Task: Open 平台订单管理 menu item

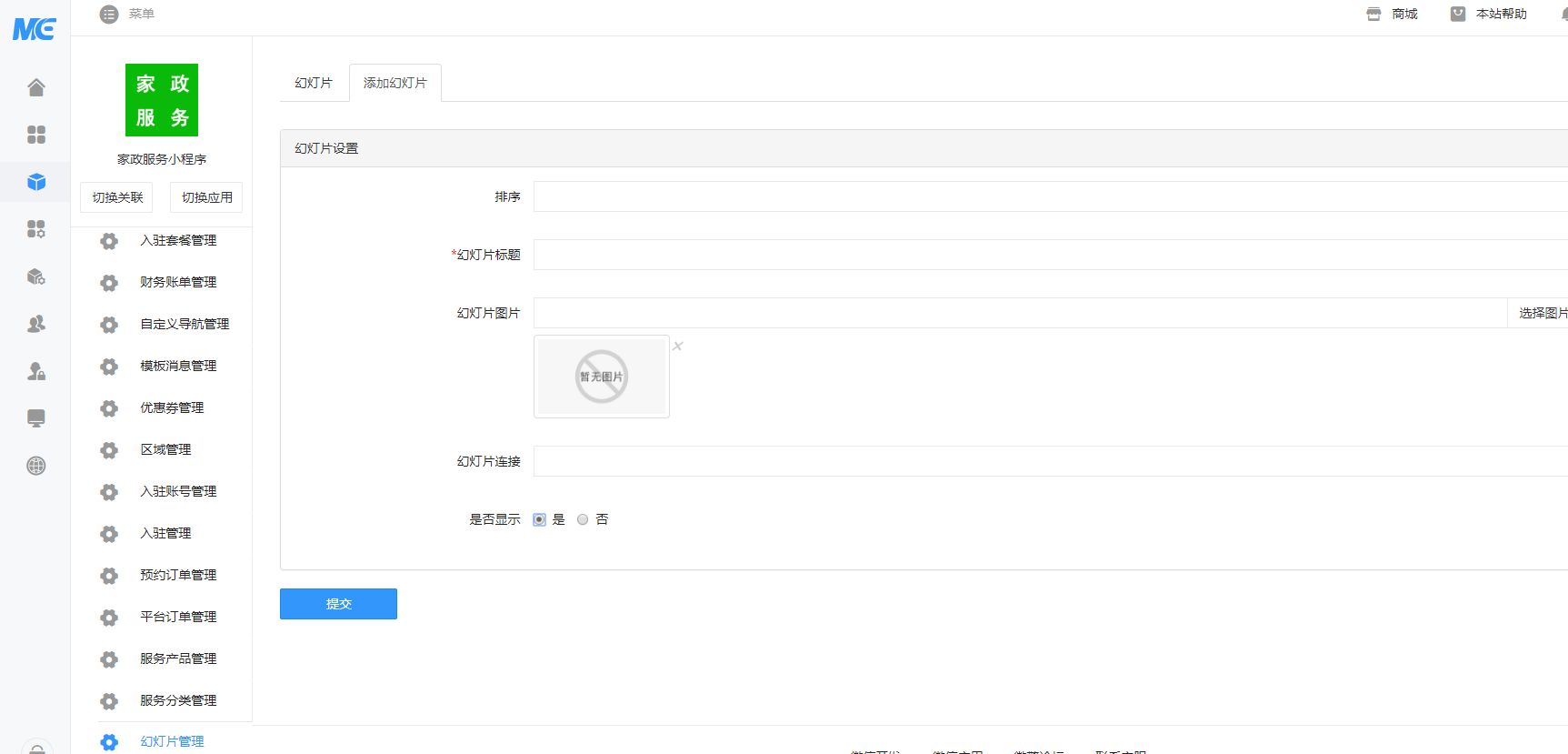Action: click(x=178, y=617)
